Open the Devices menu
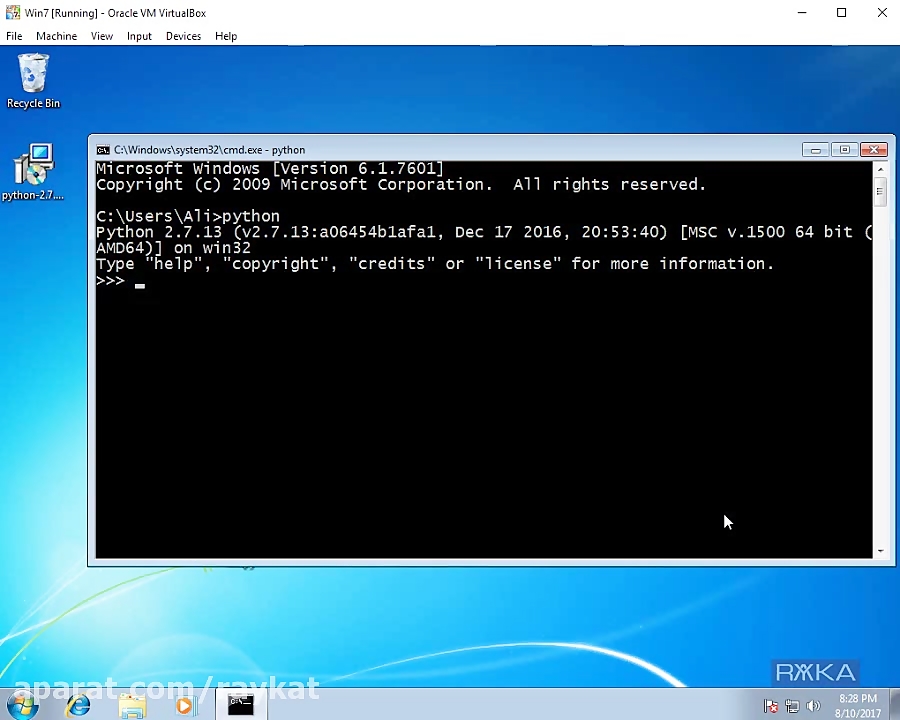 pyautogui.click(x=183, y=36)
